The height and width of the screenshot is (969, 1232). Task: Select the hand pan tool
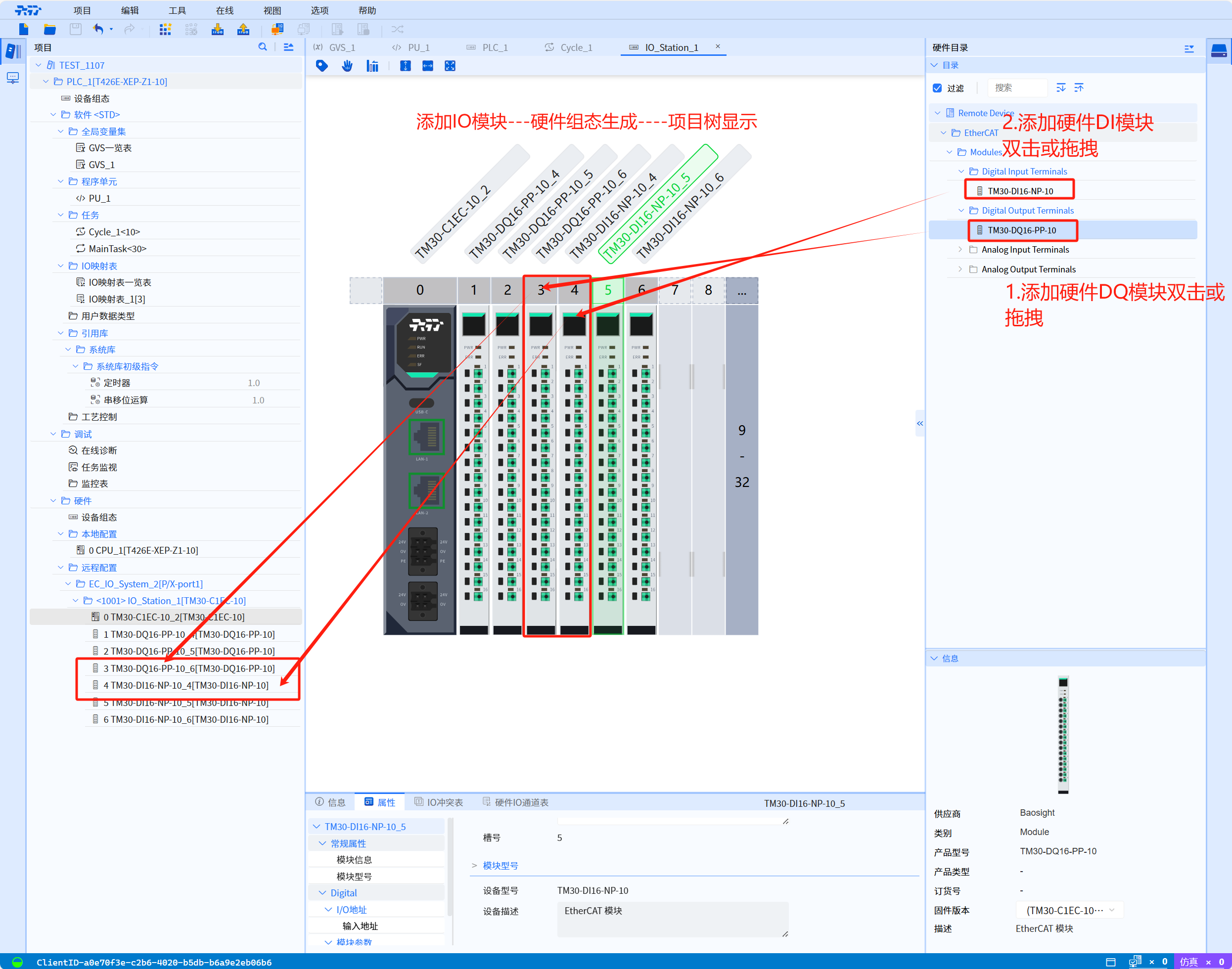click(347, 66)
